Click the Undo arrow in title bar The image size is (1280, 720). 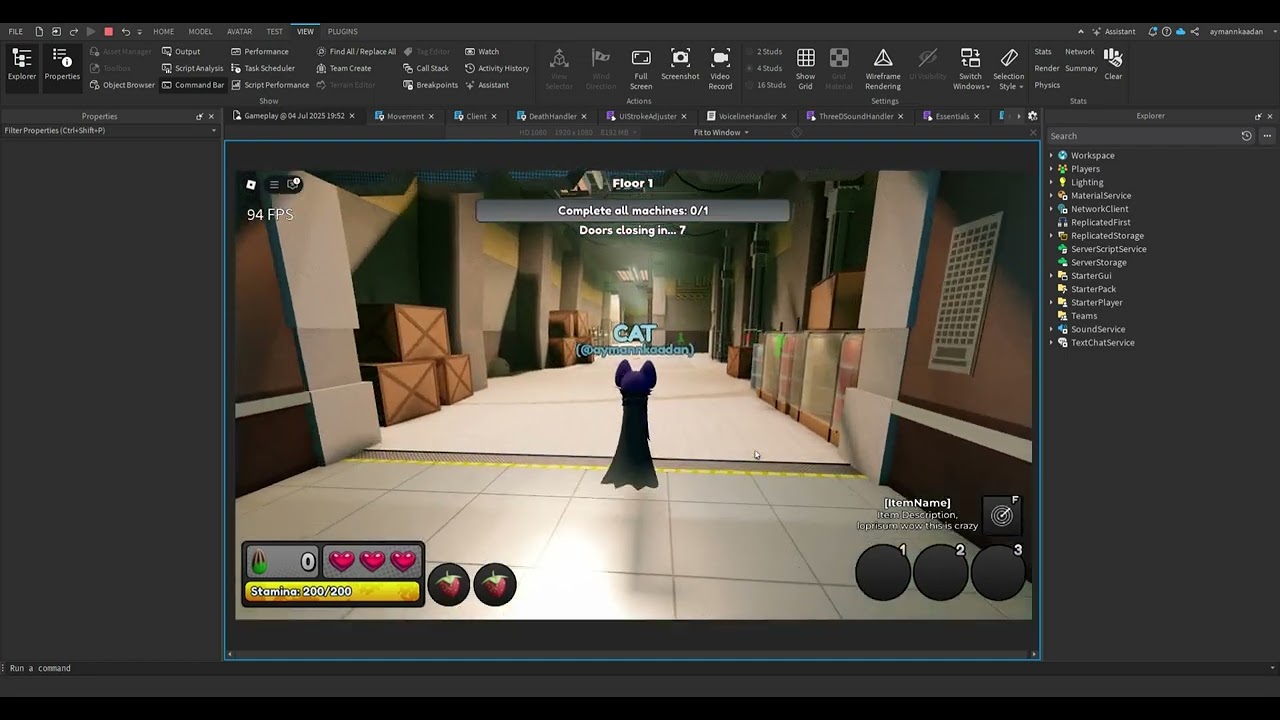coord(125,31)
